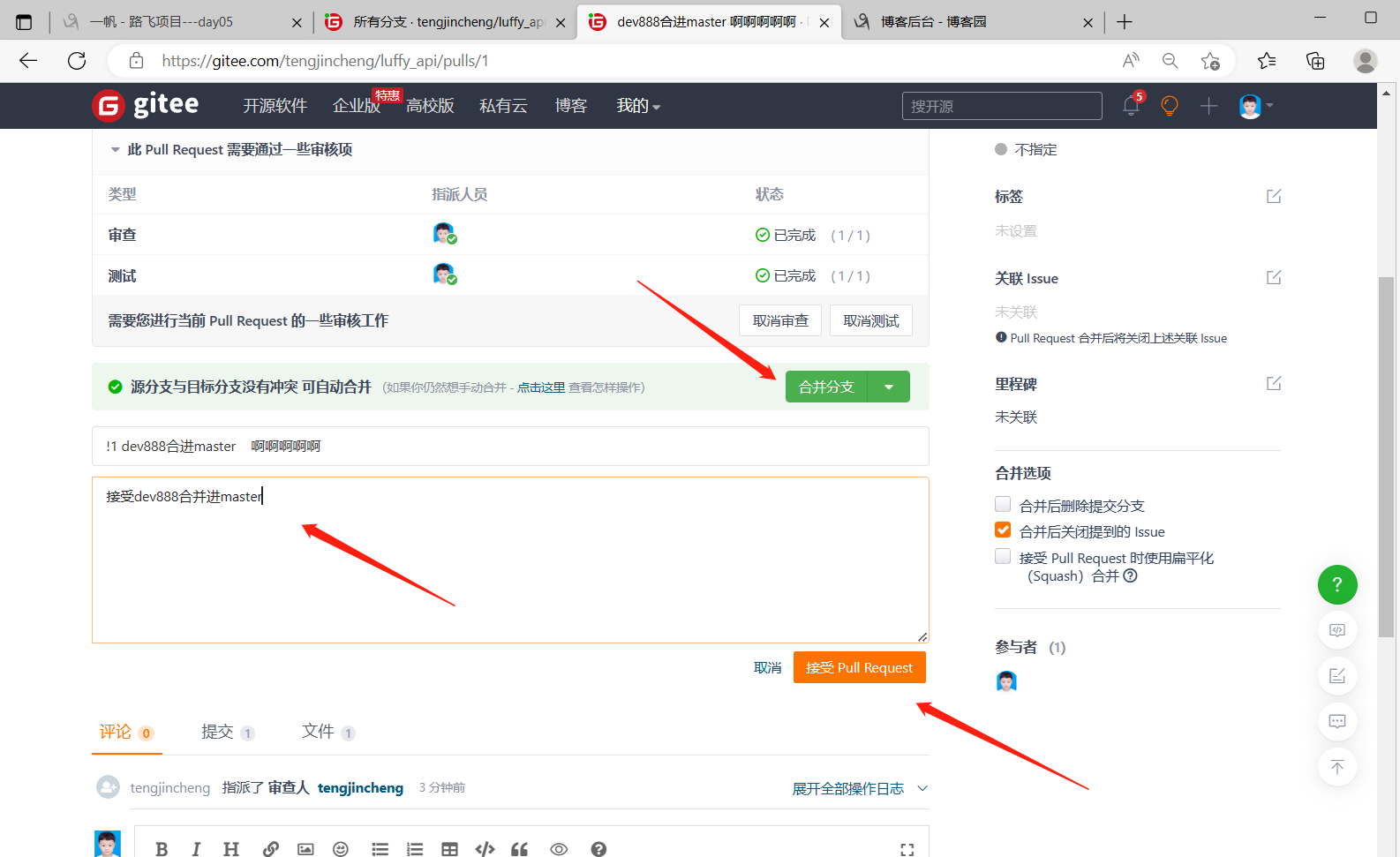Click the 搜开源 search field

tap(1002, 106)
